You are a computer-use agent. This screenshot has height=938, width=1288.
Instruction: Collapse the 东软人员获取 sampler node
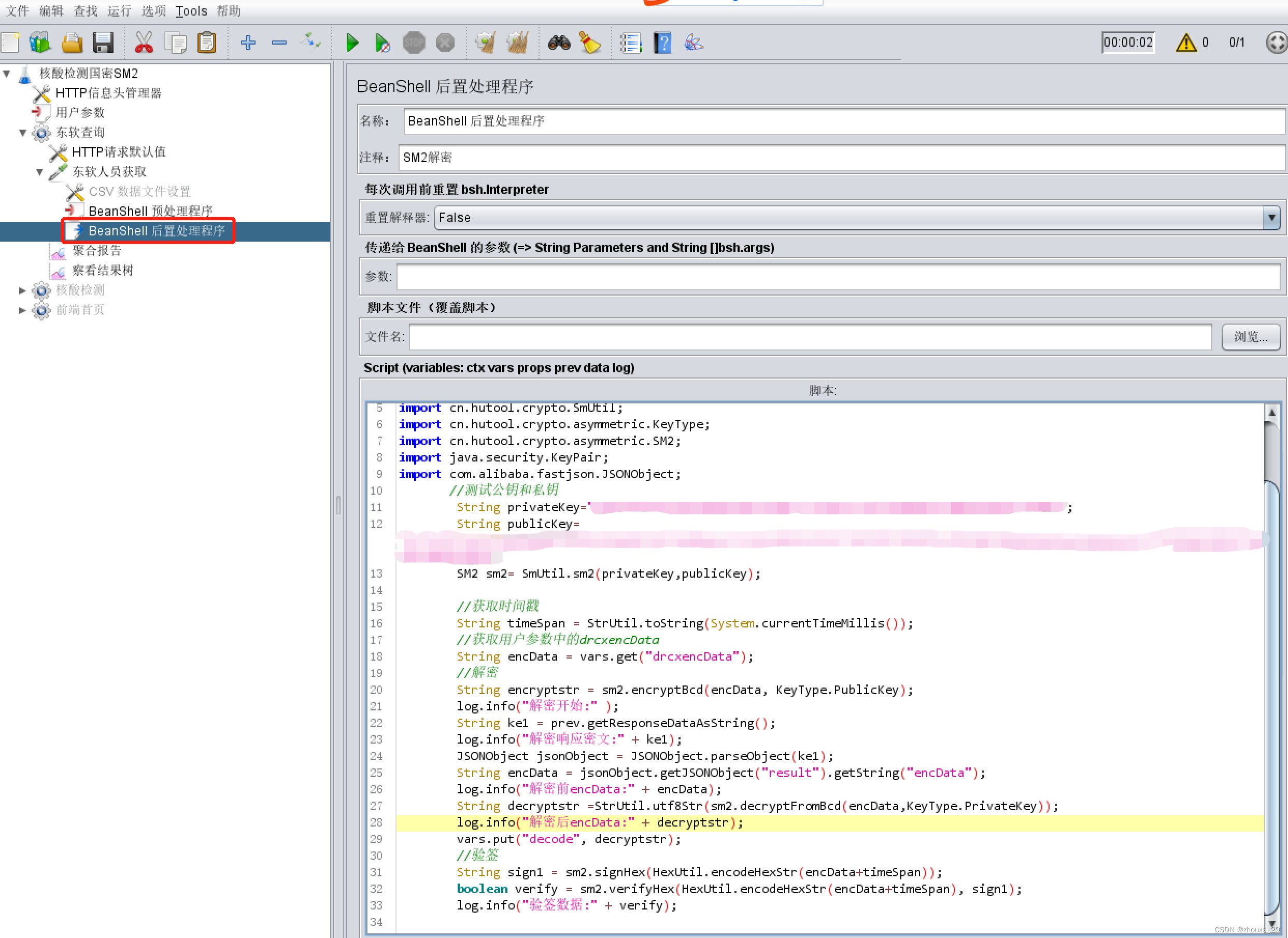pyautogui.click(x=39, y=172)
